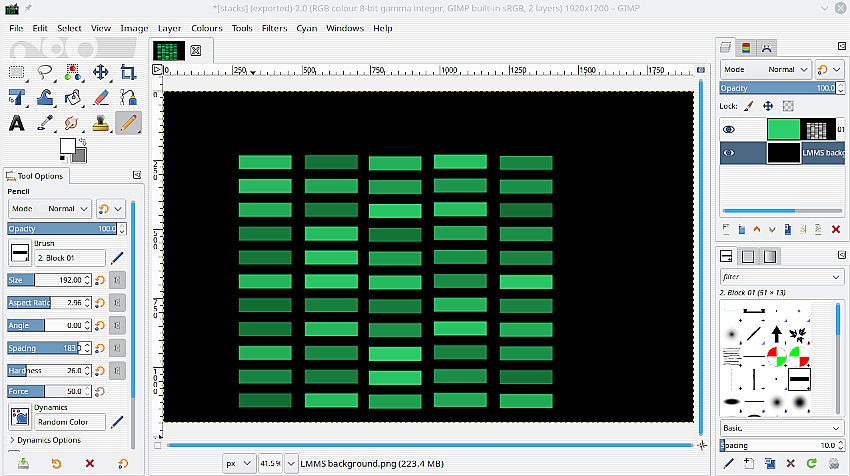Delete tool preset red X in Tool Options

point(89,464)
